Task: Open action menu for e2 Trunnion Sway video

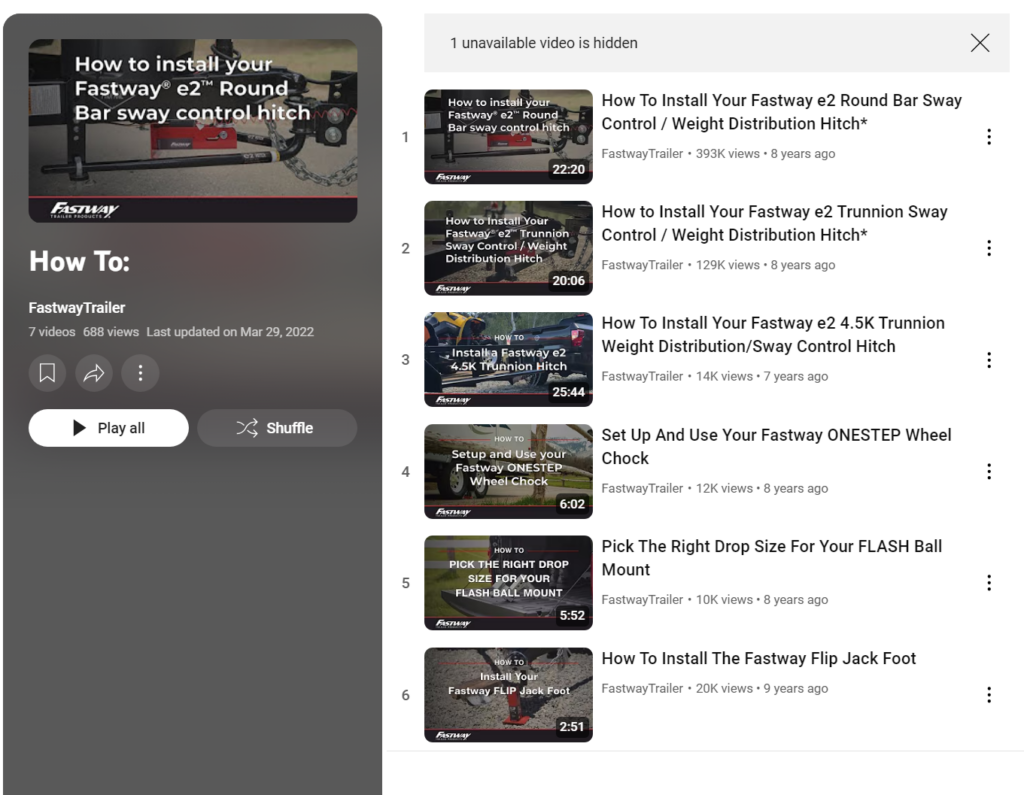Action: 988,248
